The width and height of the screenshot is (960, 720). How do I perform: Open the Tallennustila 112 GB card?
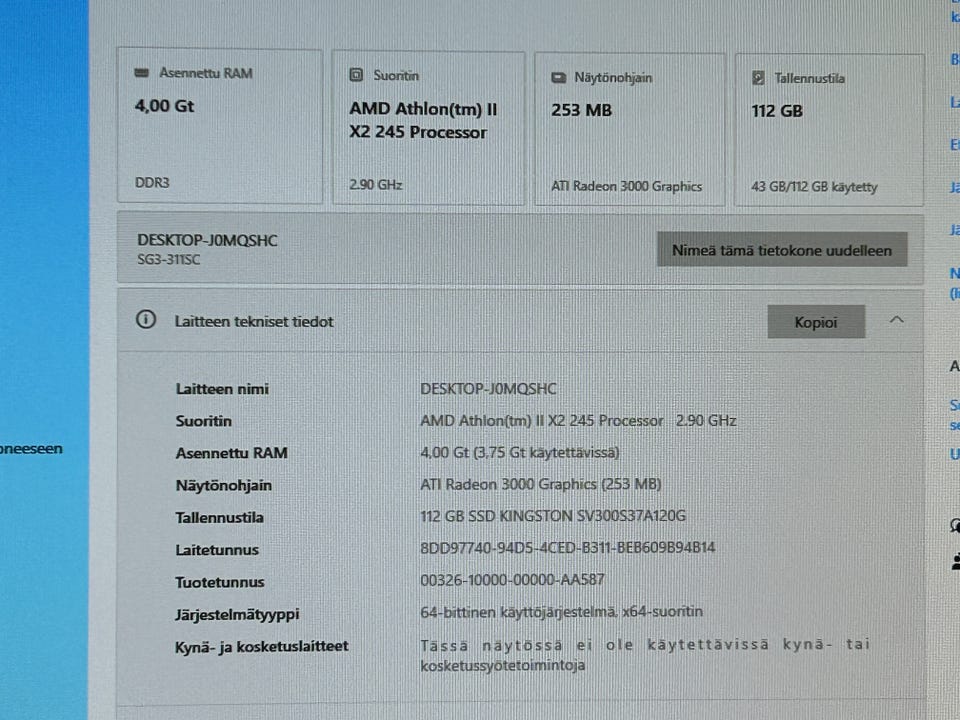[x=829, y=130]
